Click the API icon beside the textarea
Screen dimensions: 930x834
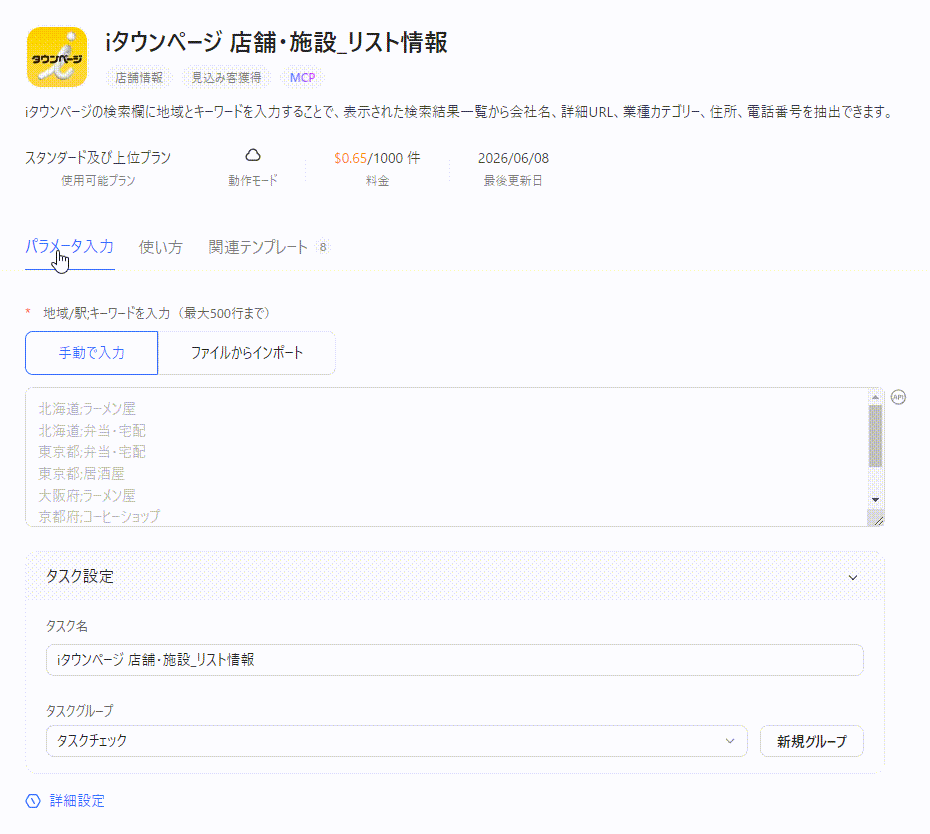click(x=899, y=397)
